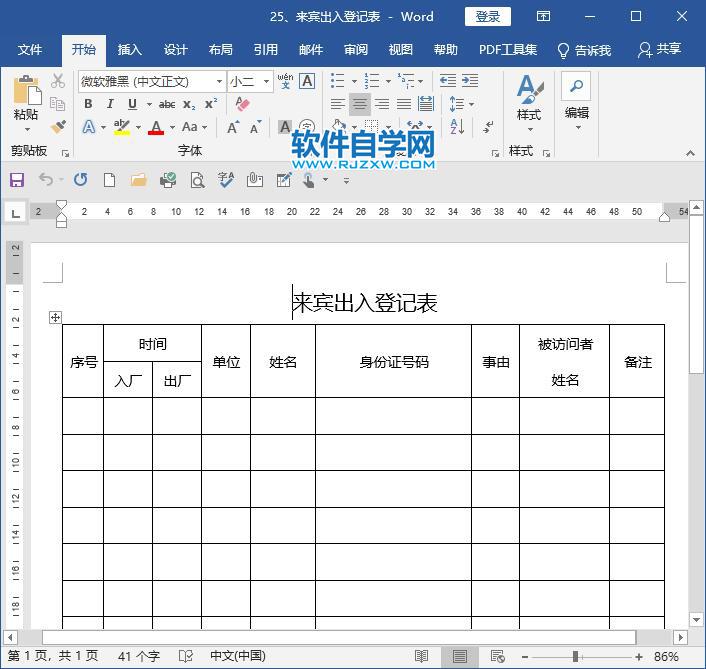
Task: Open the font size dropdown
Action: (267, 81)
